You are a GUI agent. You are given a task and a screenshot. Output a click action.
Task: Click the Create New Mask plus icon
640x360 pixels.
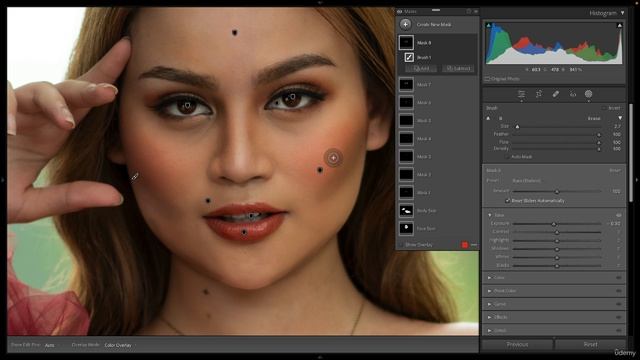(405, 24)
